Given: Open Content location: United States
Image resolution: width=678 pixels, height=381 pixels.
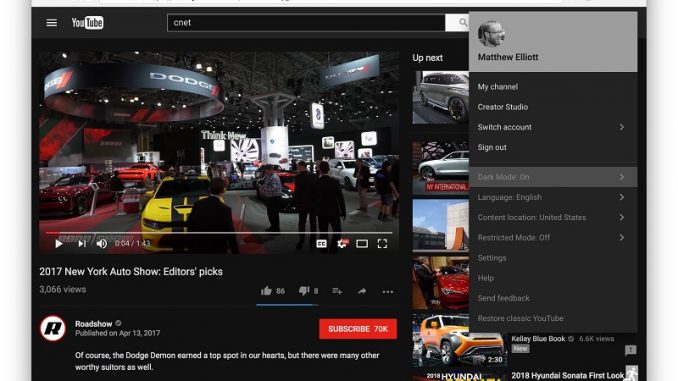Looking at the screenshot, I should 553,218.
